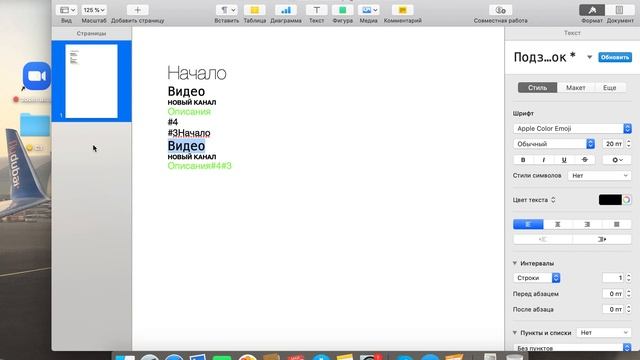Adjust Перед абзацем stepper

point(629,293)
